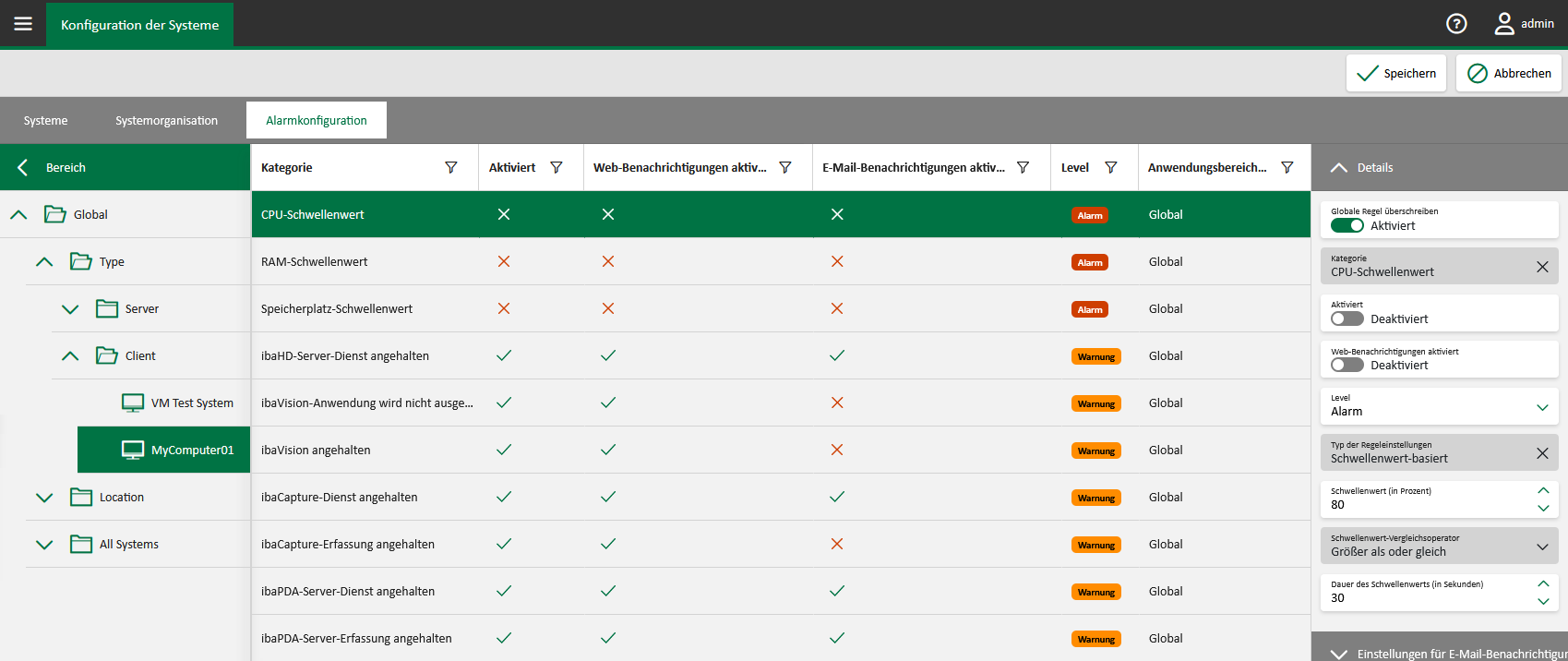Viewport: 1568px width, 661px height.
Task: Decrease Schwellenwert in Prozent value
Action: pos(1543,508)
